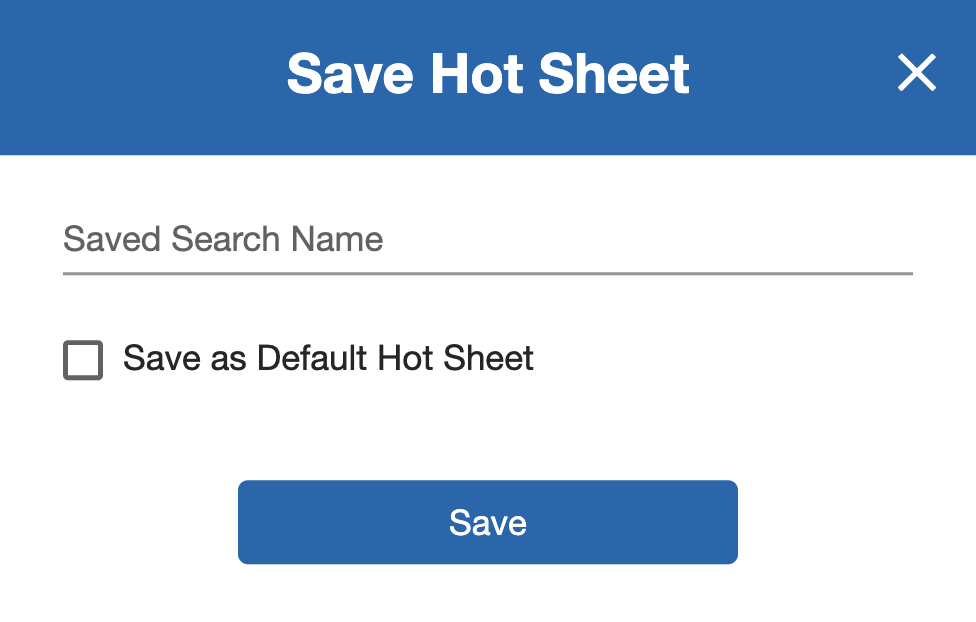Select the blue header bar title text
This screenshot has height=622, width=976.
tap(488, 73)
